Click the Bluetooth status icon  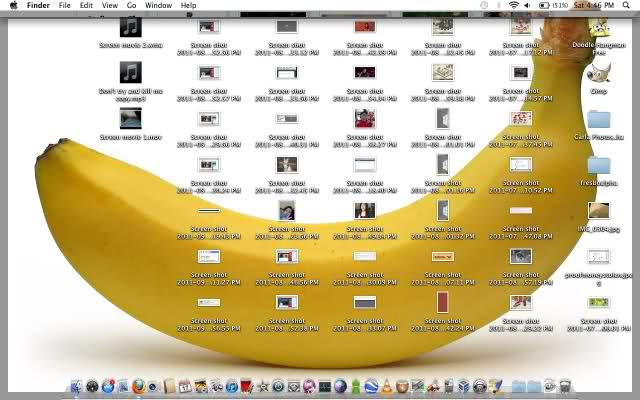pyautogui.click(x=498, y=5)
